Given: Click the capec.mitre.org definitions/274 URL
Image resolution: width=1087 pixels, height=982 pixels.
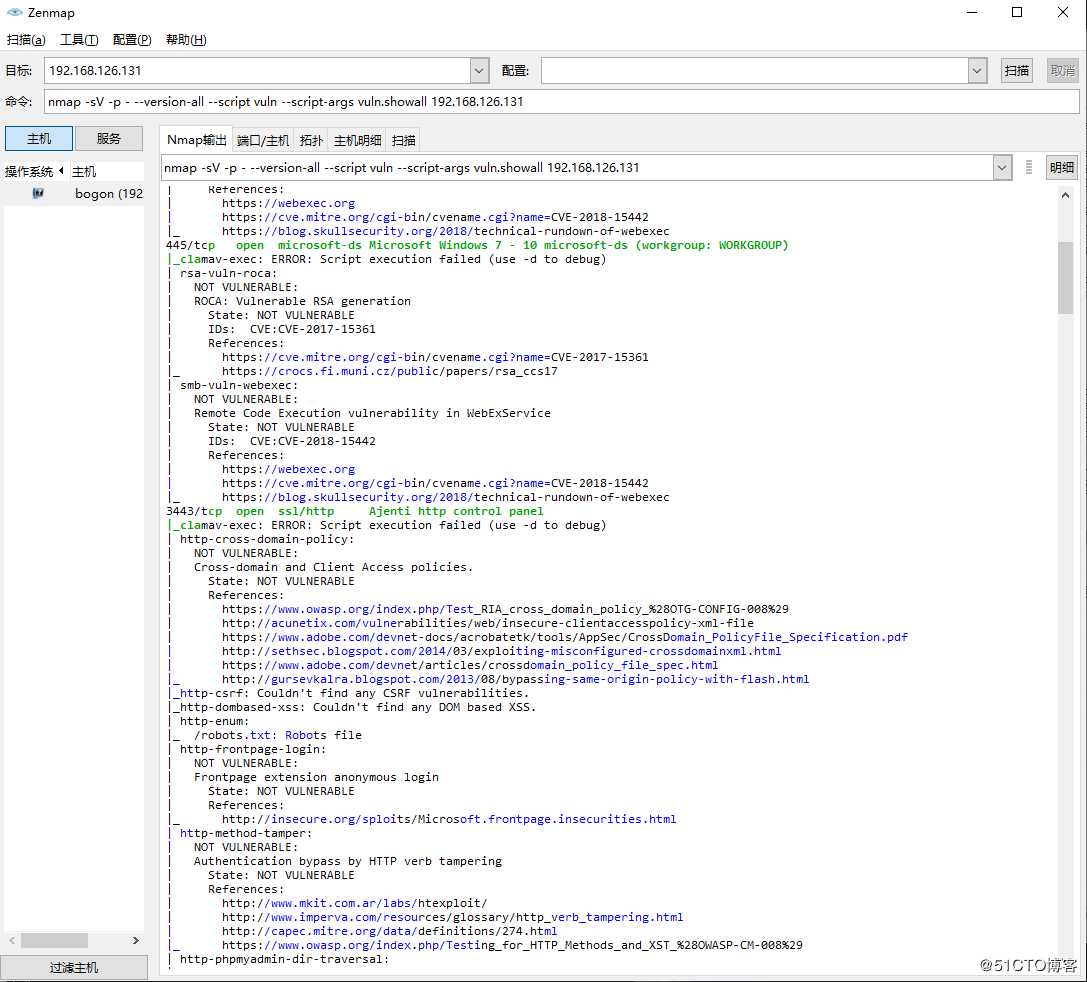Looking at the screenshot, I should (x=389, y=931).
